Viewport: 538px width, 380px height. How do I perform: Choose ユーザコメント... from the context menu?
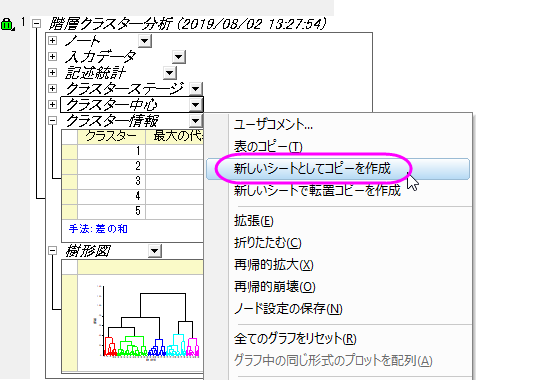click(273, 124)
